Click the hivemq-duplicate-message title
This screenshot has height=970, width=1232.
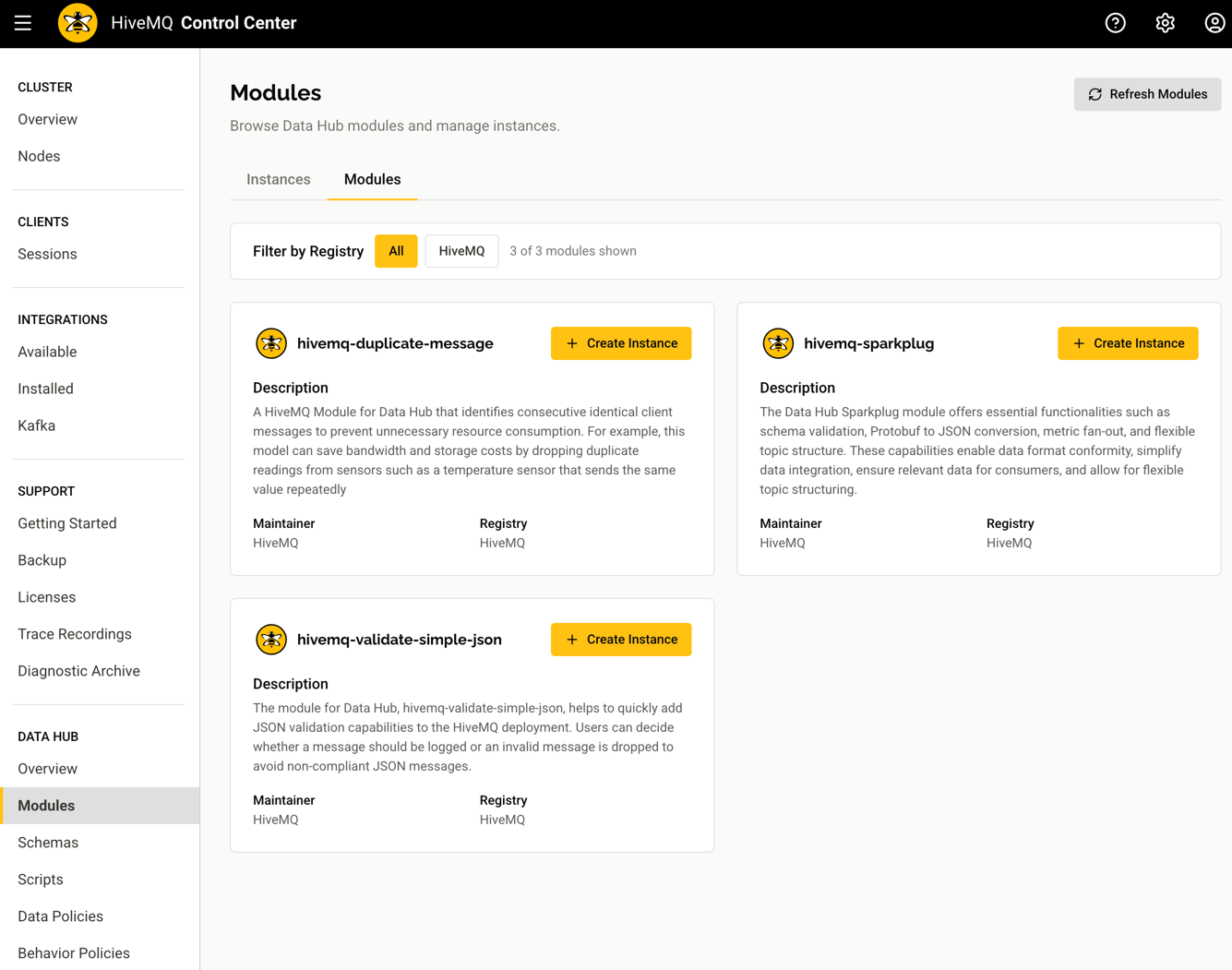[x=395, y=343]
